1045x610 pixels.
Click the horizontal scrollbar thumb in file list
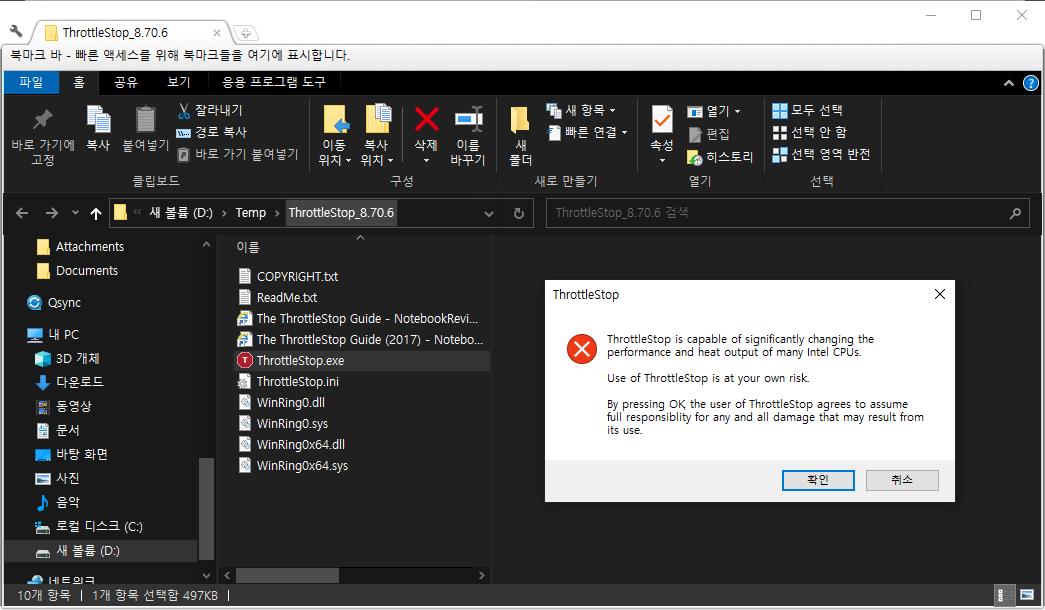pyautogui.click(x=287, y=575)
